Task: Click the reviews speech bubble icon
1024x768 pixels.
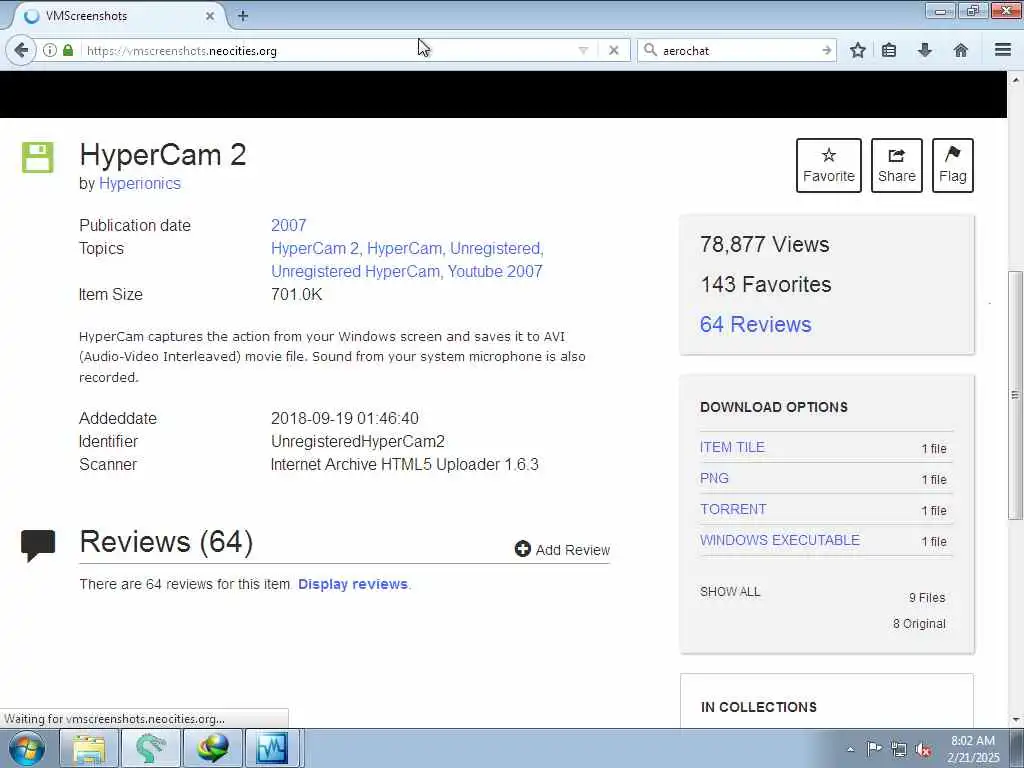Action: click(38, 546)
